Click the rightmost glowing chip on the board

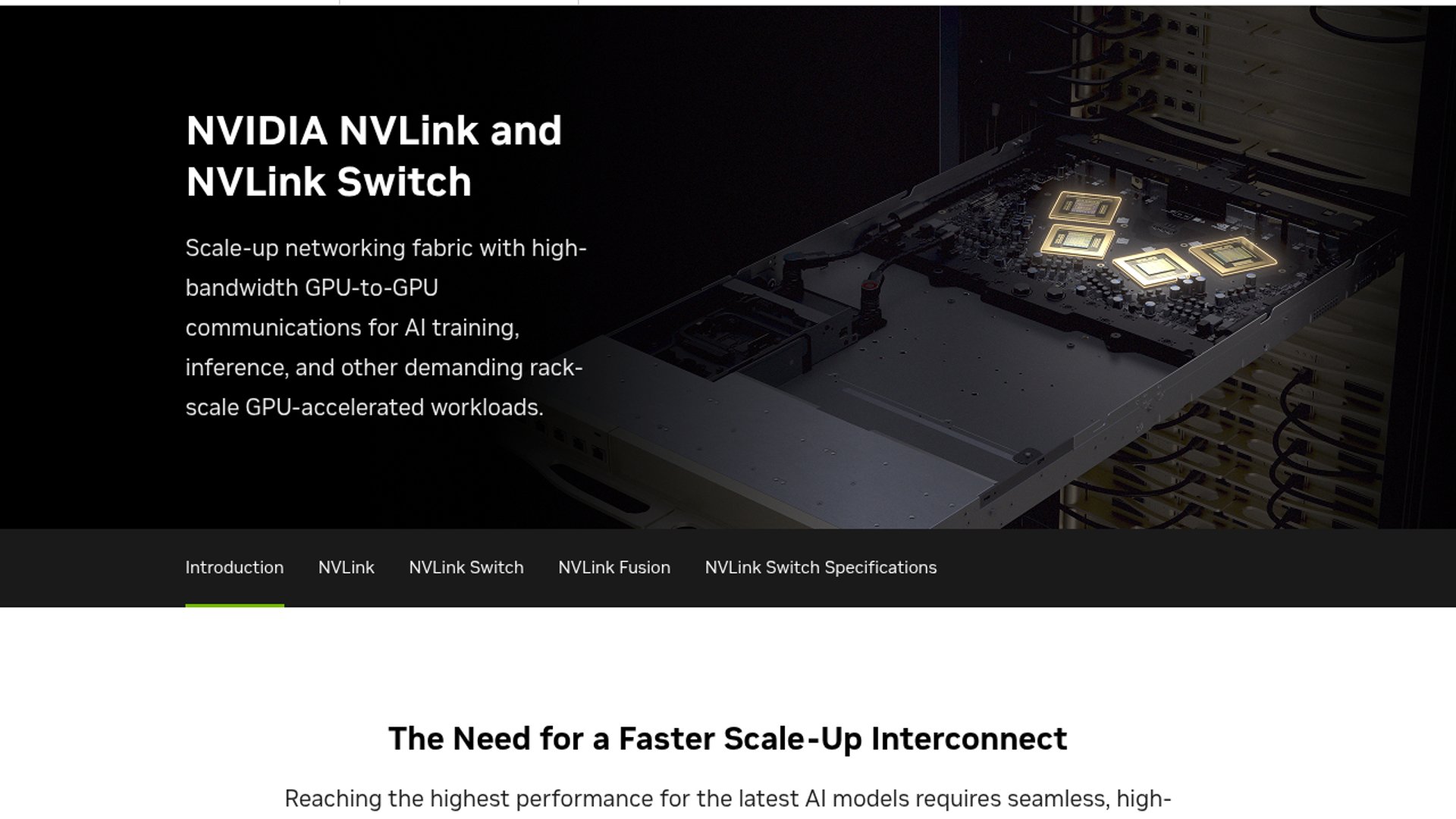(x=1232, y=255)
